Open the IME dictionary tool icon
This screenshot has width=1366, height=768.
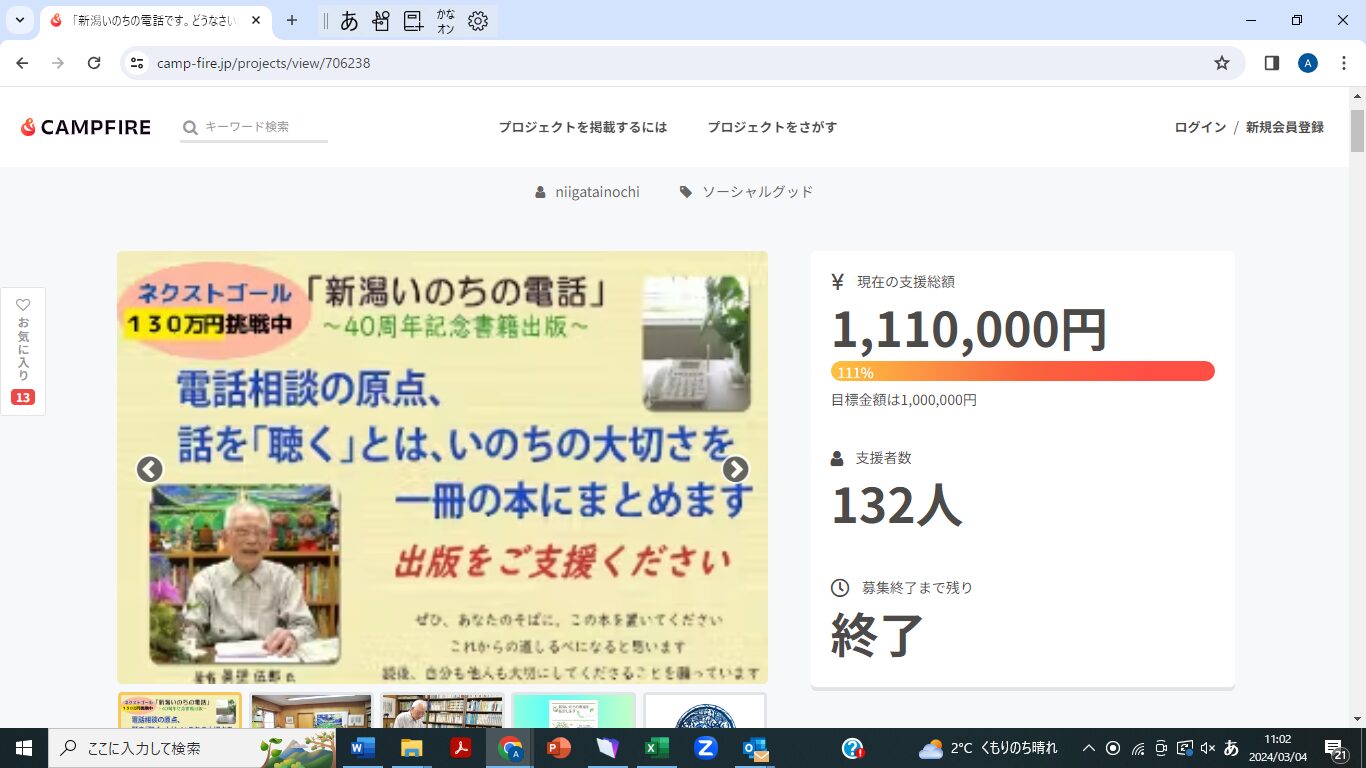pos(413,20)
